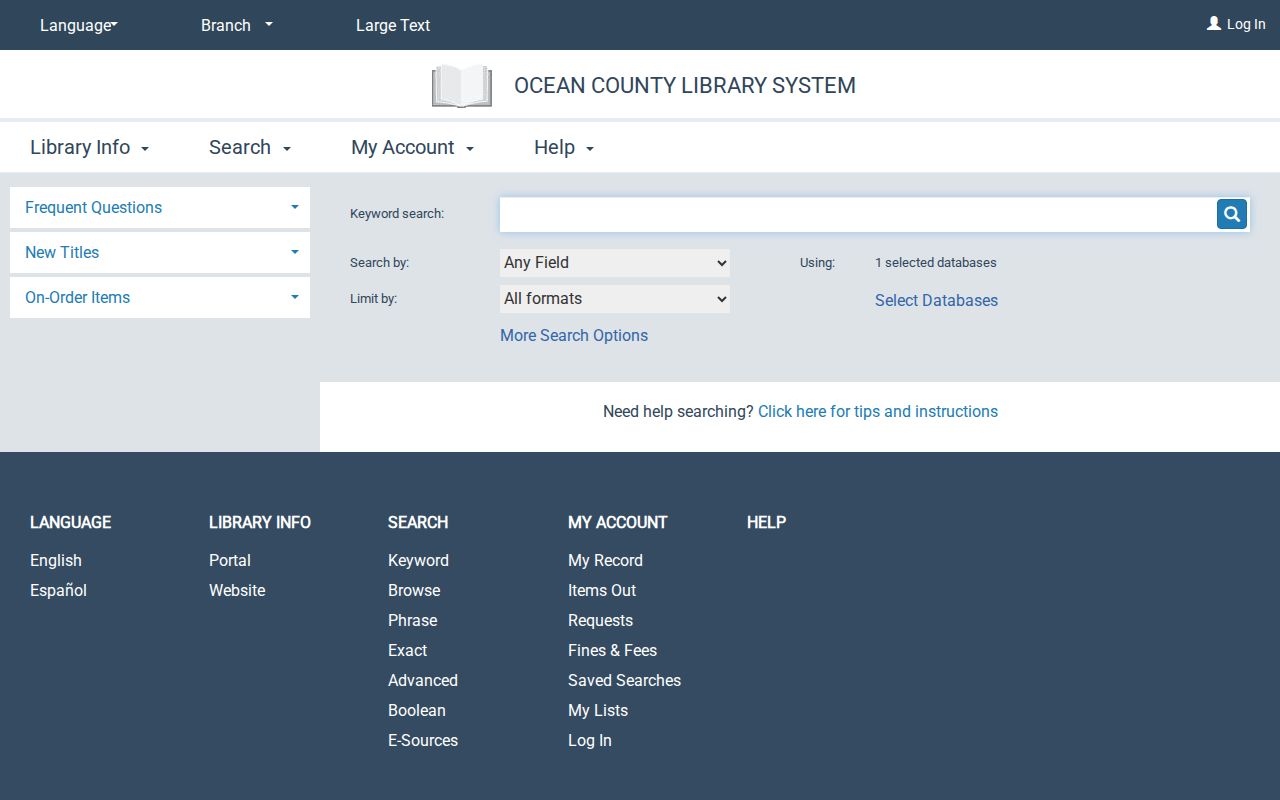Expand the Frequent Questions panel

(160, 207)
